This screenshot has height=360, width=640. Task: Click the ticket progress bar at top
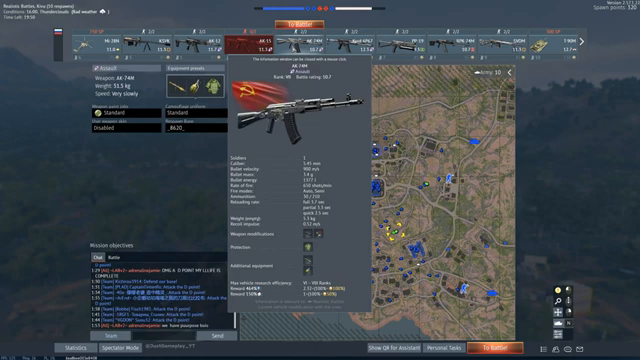tap(320, 8)
